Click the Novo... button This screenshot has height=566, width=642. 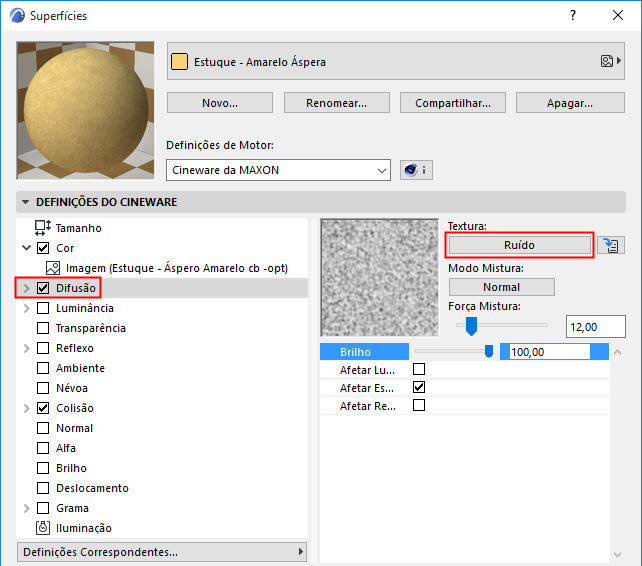220,102
